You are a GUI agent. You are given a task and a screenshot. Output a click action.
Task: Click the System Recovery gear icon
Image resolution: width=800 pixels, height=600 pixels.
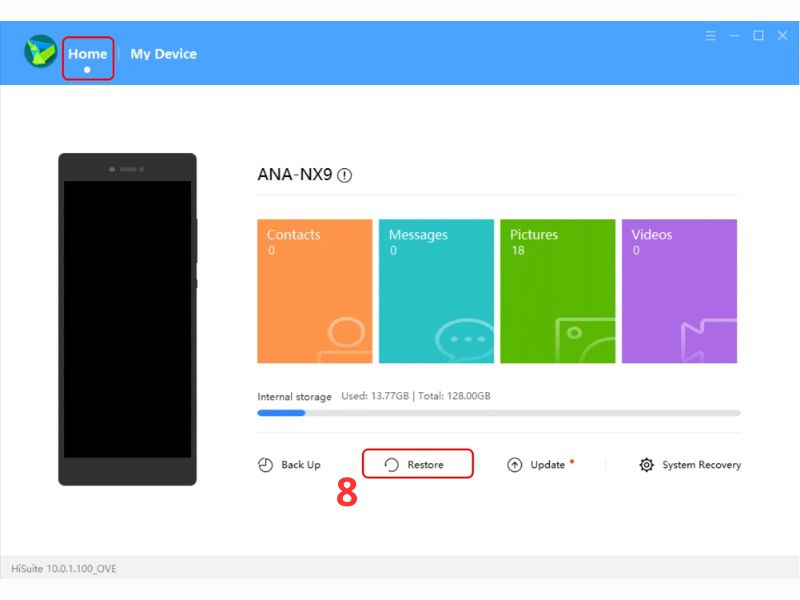646,465
